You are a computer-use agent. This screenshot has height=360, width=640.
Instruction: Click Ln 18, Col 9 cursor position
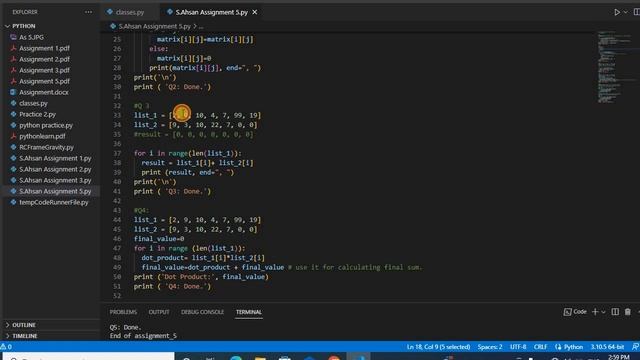click(x=438, y=347)
